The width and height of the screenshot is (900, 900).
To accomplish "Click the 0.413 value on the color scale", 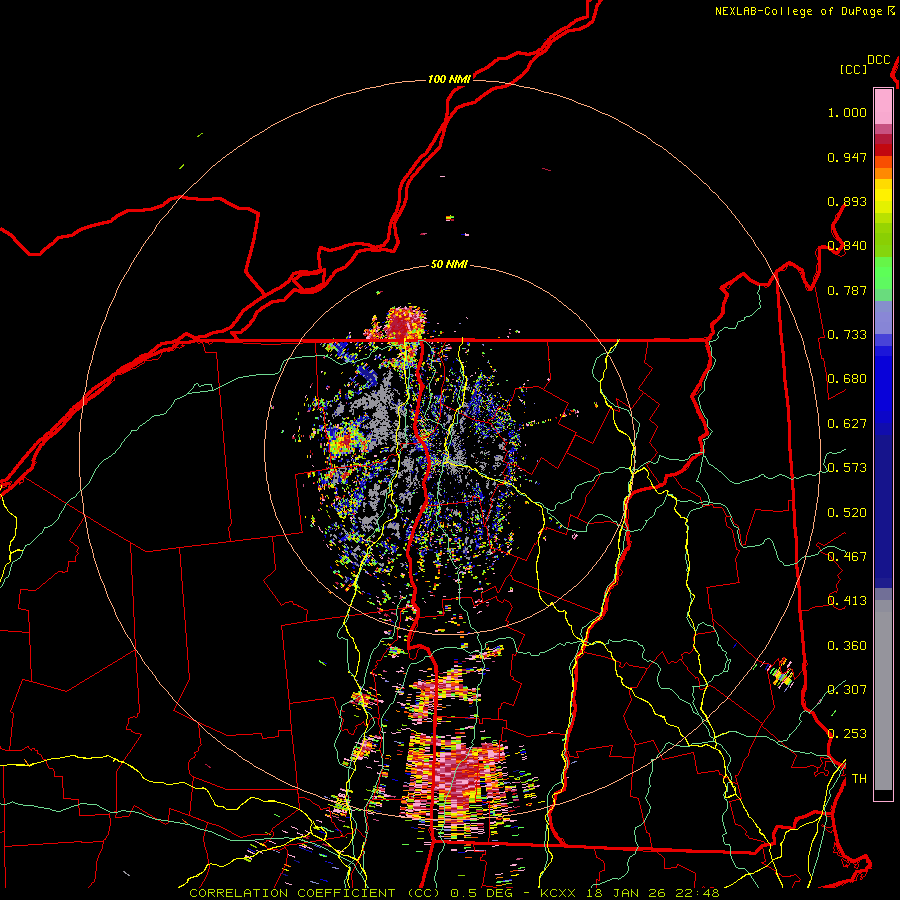I will [847, 601].
